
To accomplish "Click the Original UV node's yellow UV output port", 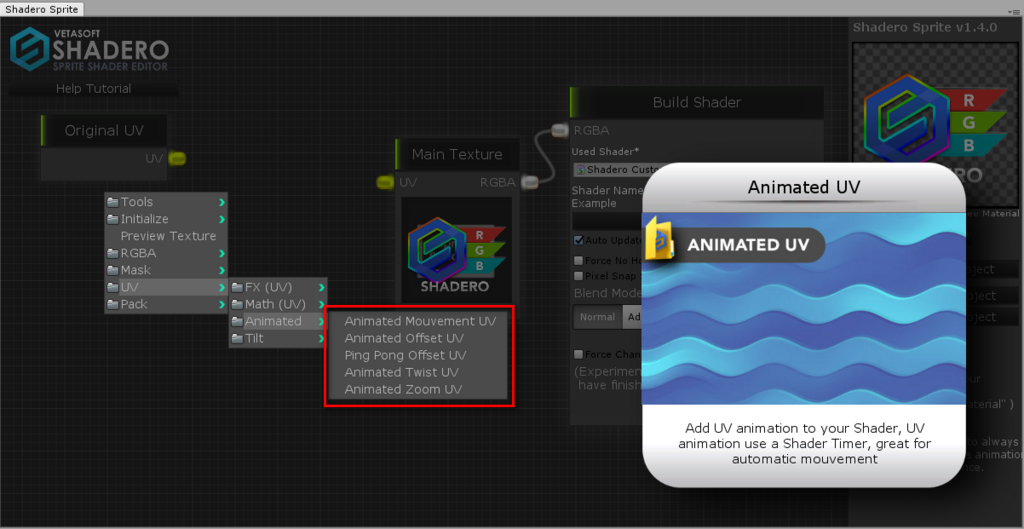I will tap(177, 158).
